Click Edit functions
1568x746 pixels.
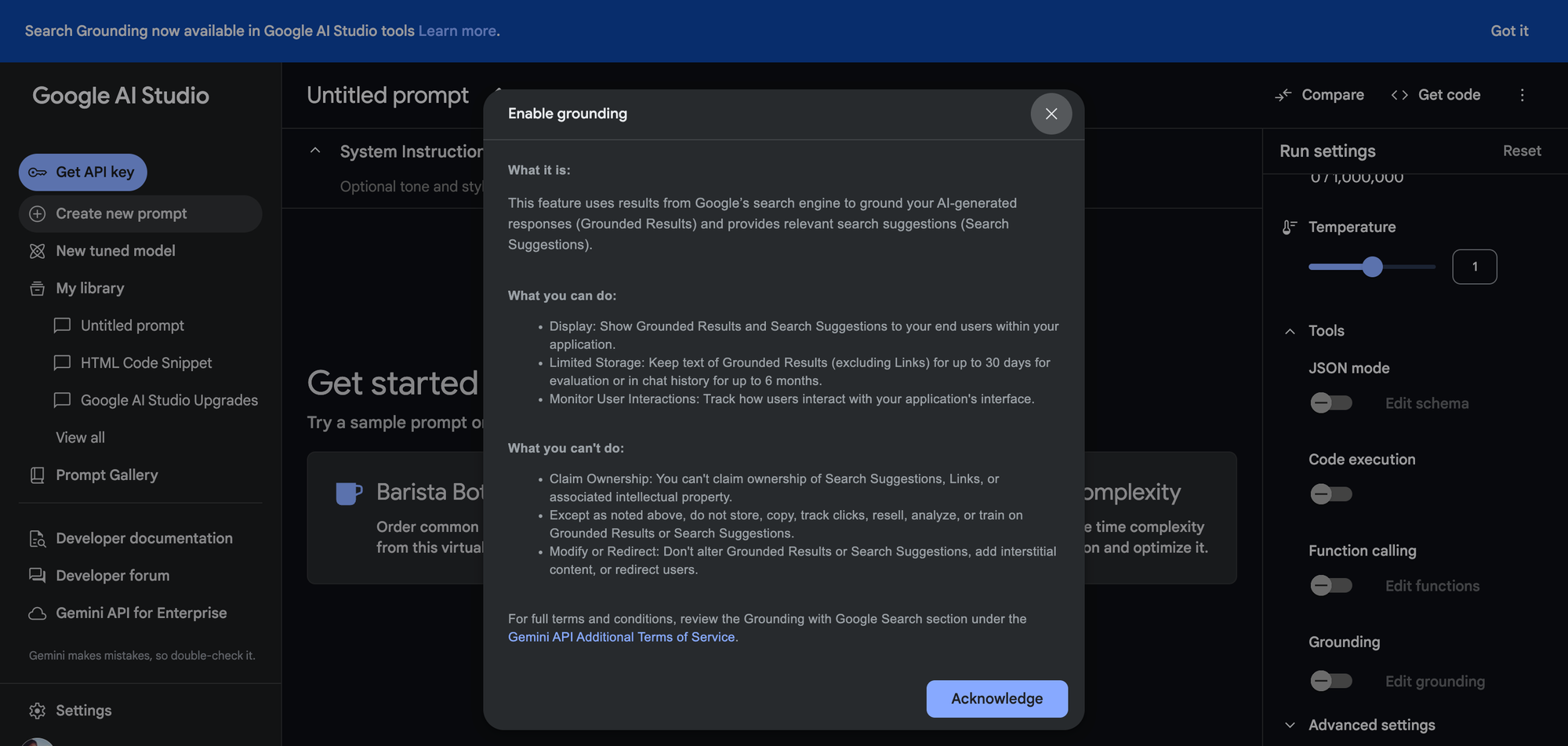pyautogui.click(x=1432, y=586)
